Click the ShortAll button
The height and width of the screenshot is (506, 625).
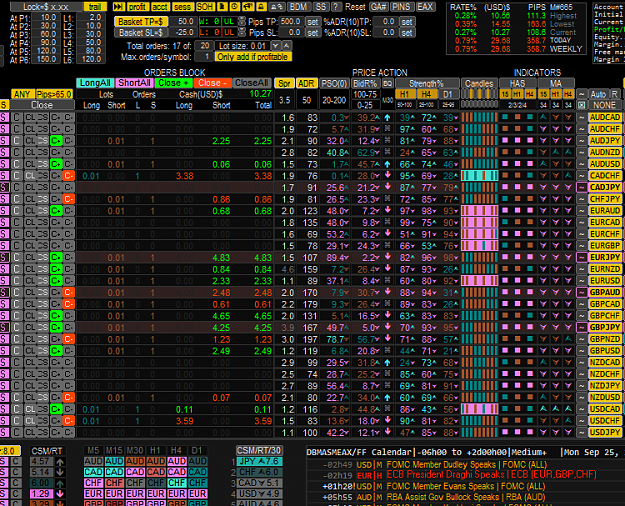coord(134,83)
